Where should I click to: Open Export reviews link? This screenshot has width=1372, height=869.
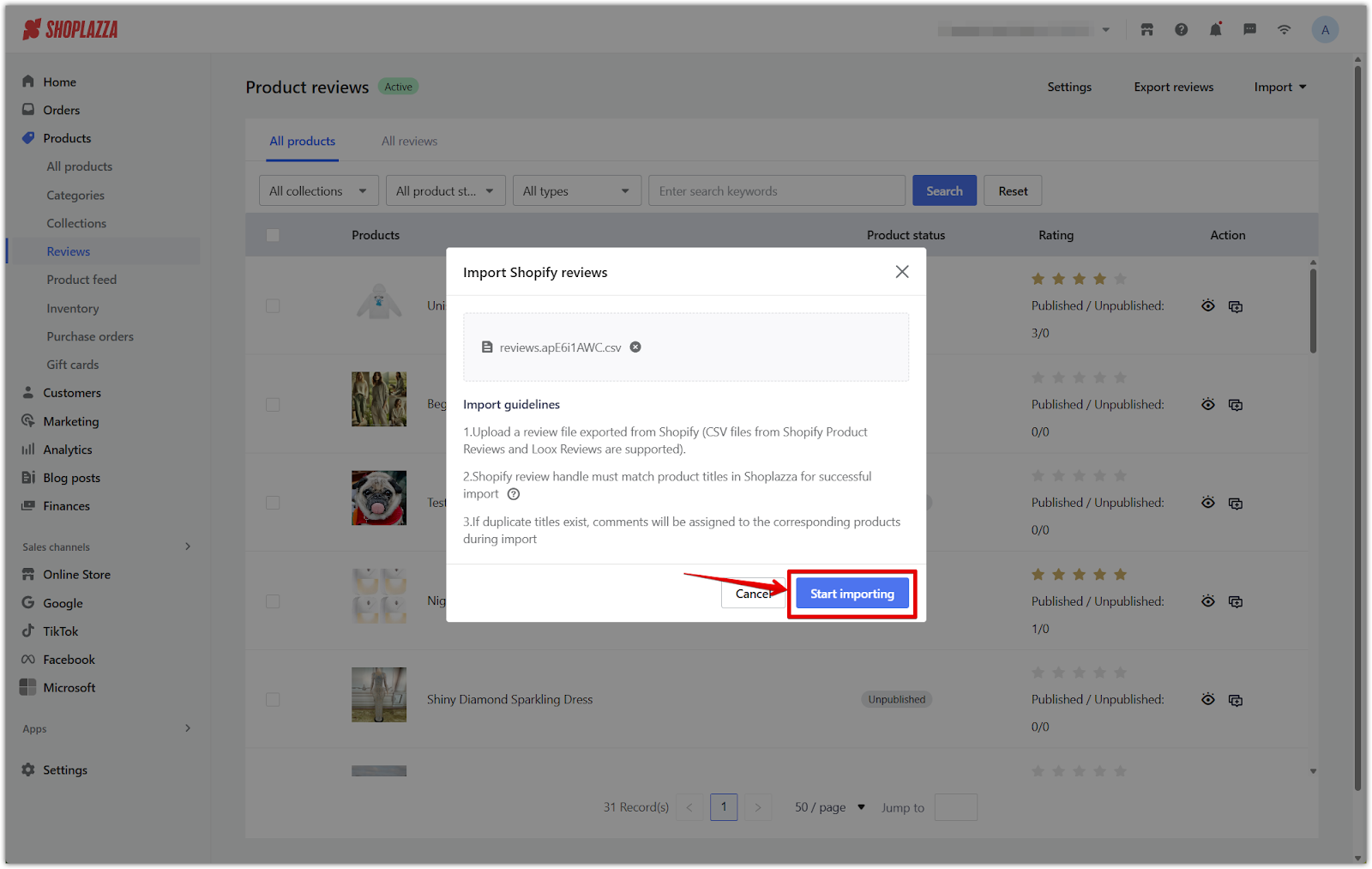click(x=1173, y=88)
